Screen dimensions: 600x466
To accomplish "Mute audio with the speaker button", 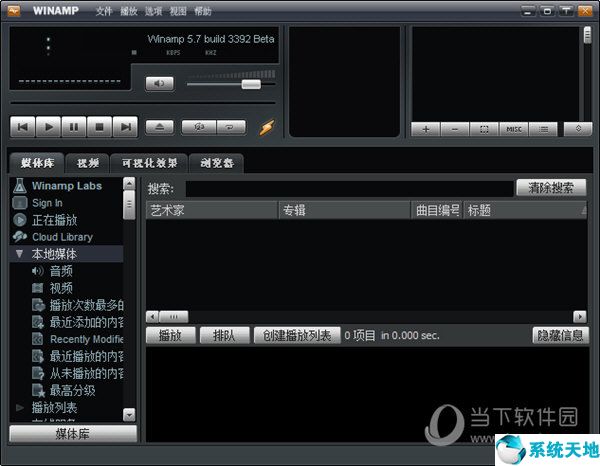I will (x=160, y=83).
